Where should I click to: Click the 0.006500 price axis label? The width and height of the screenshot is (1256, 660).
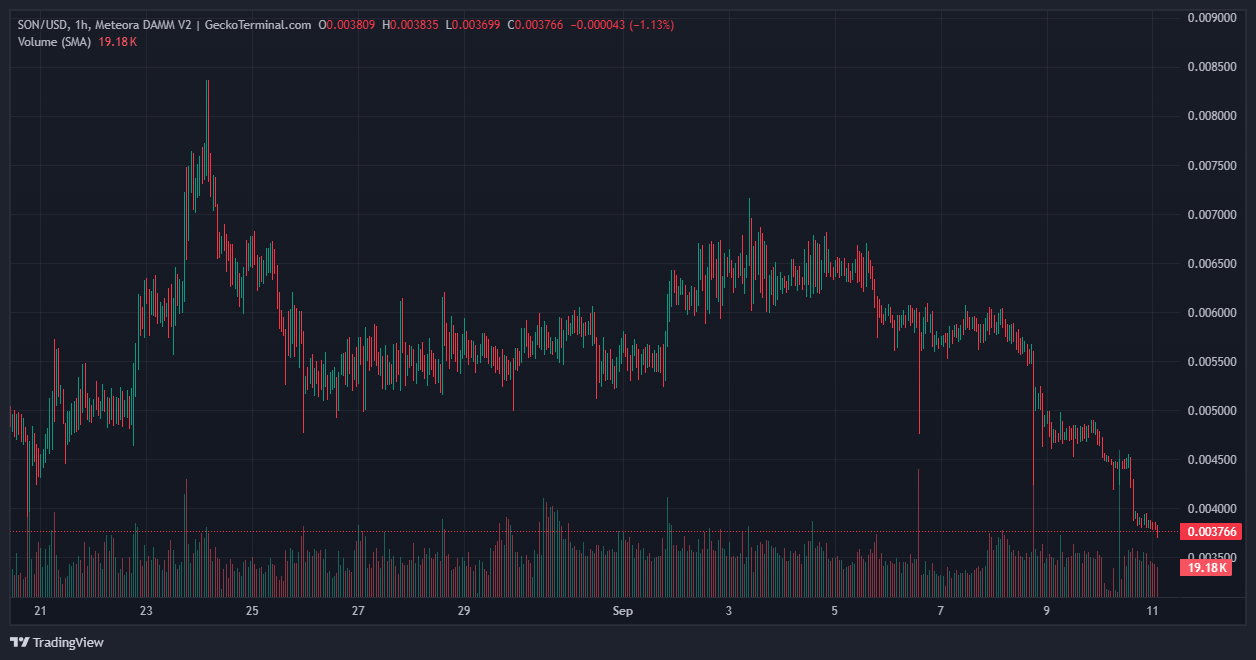[1211, 264]
